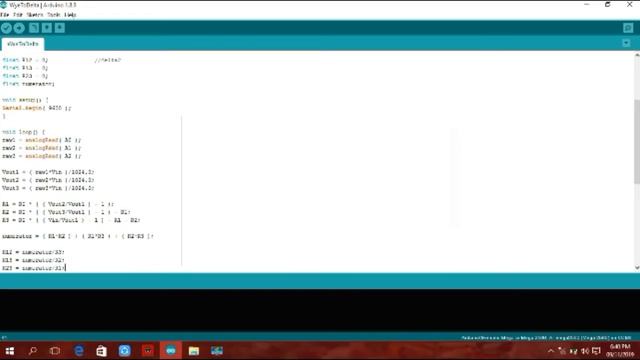Screen dimensions: 640x360
Task: Open File Explorer from taskbar
Action: tap(194, 351)
